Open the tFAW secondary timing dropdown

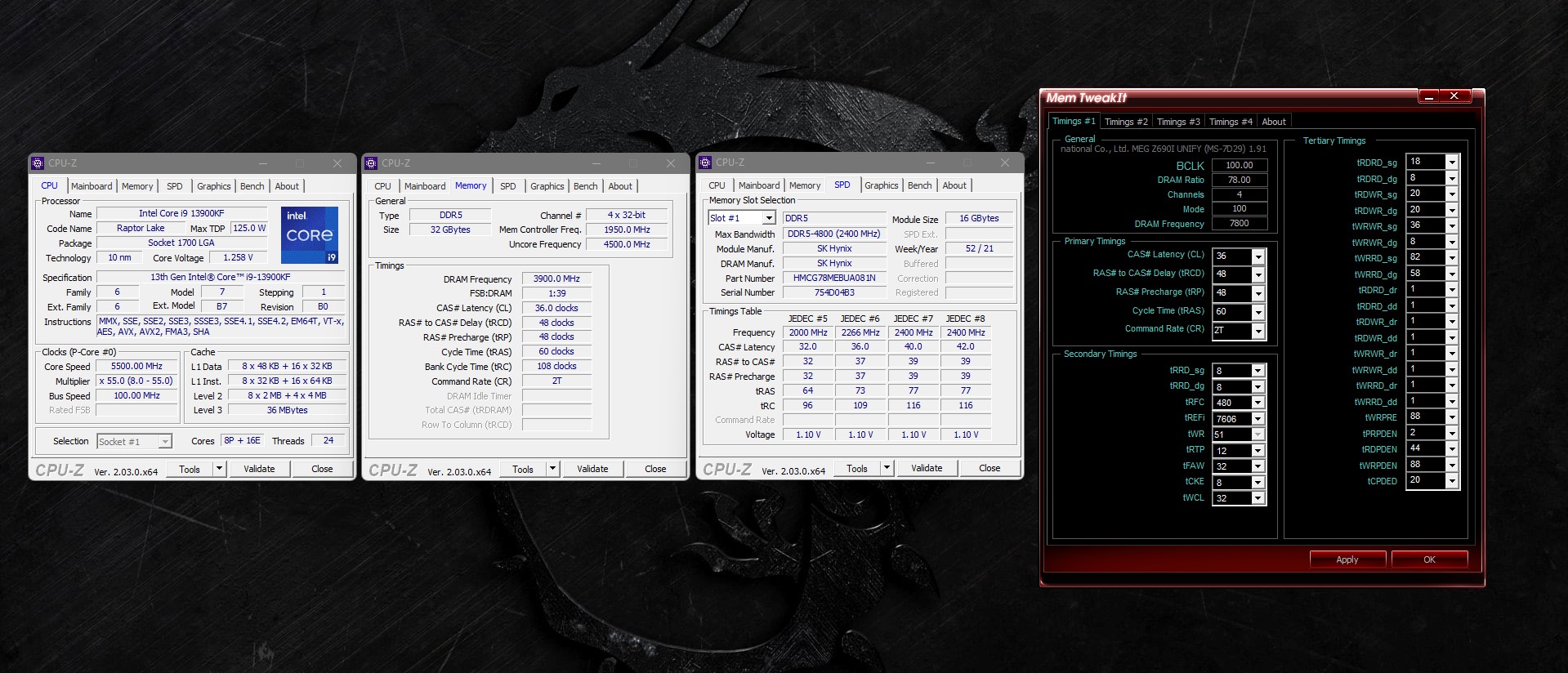1258,466
